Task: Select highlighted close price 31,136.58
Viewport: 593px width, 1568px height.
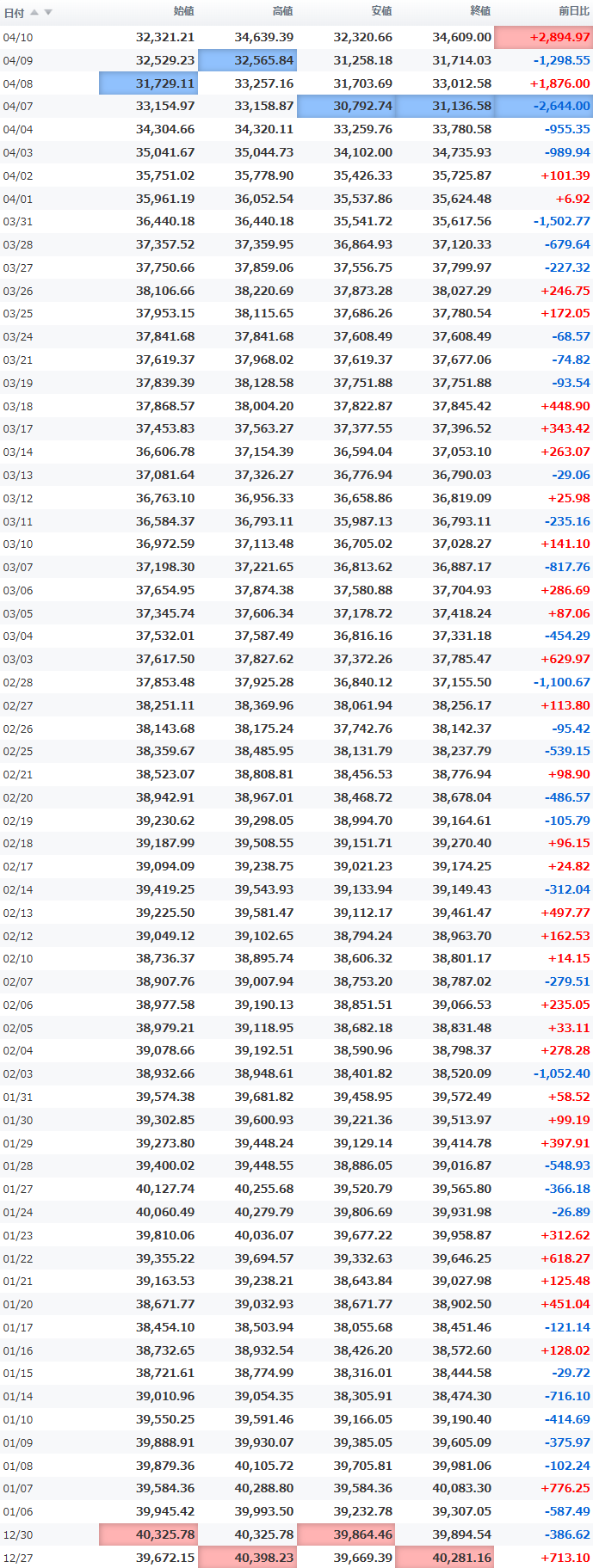Action: 446,106
